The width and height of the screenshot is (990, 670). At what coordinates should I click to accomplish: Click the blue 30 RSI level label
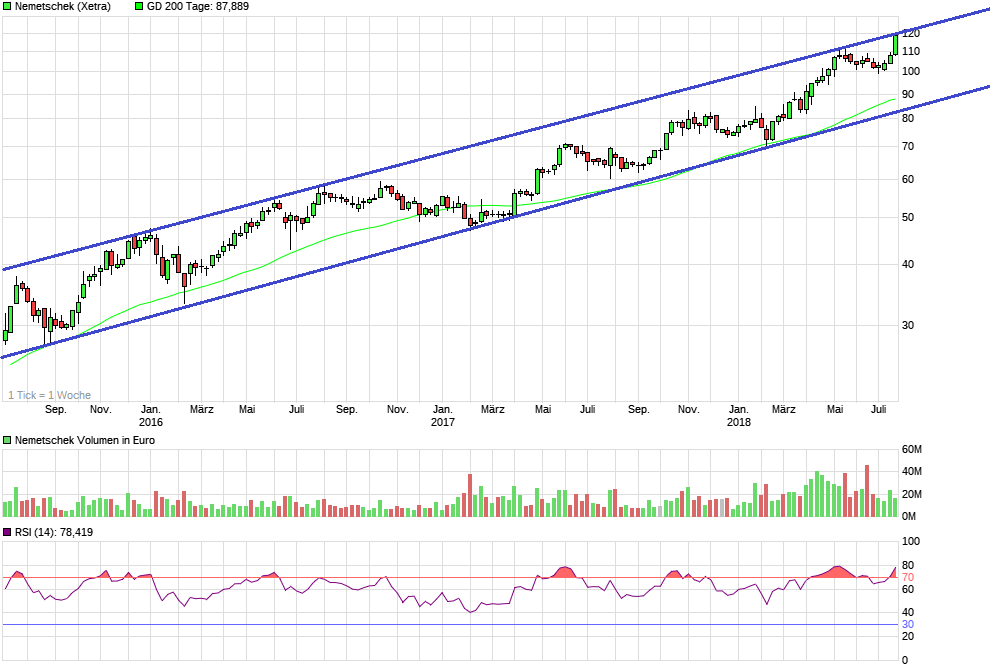[907, 625]
